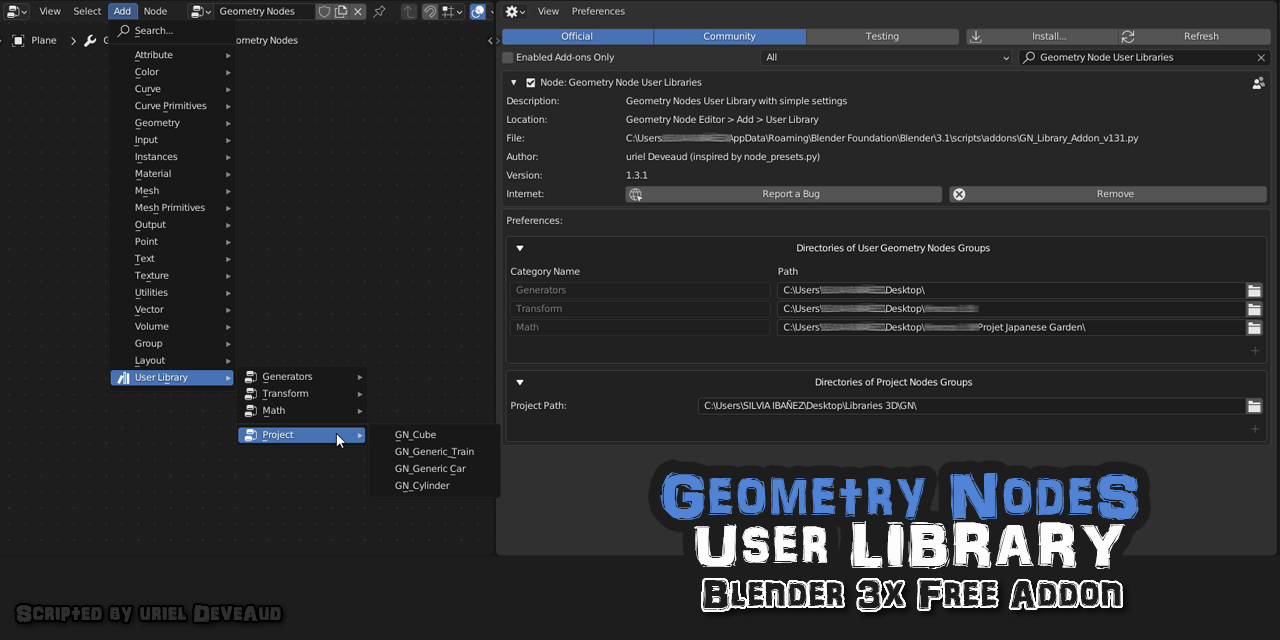Select the User Library menu entry
The width and height of the screenshot is (1280, 640).
[x=172, y=378]
